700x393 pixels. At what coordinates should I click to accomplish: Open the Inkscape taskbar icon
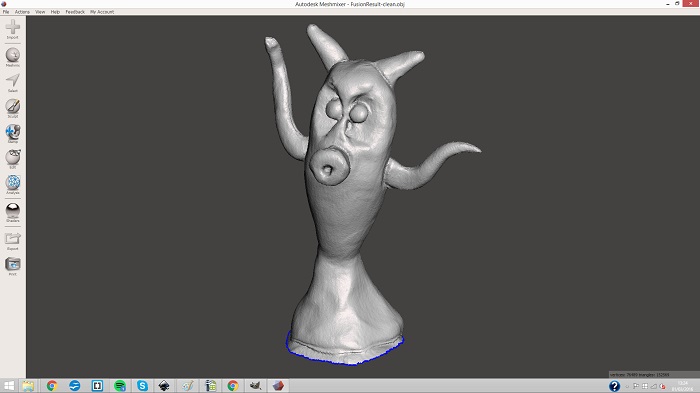(x=164, y=385)
